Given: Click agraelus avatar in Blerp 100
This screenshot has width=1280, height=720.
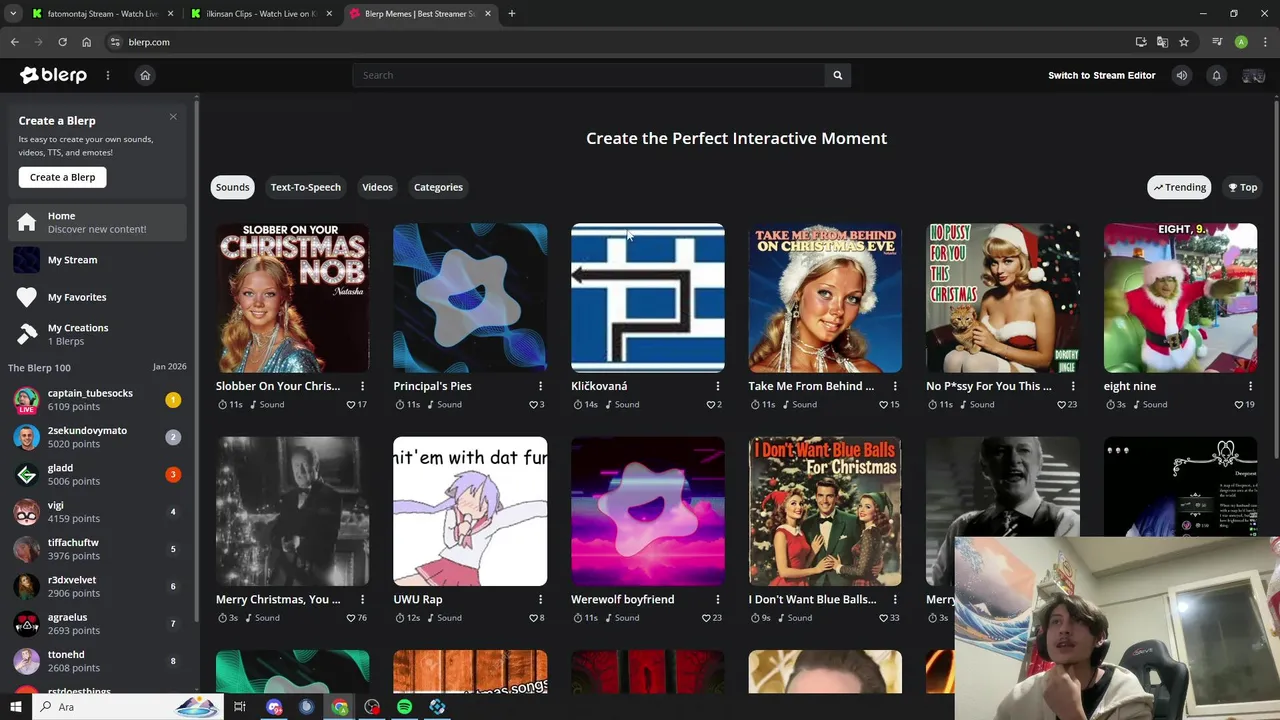Looking at the screenshot, I should pyautogui.click(x=27, y=624).
